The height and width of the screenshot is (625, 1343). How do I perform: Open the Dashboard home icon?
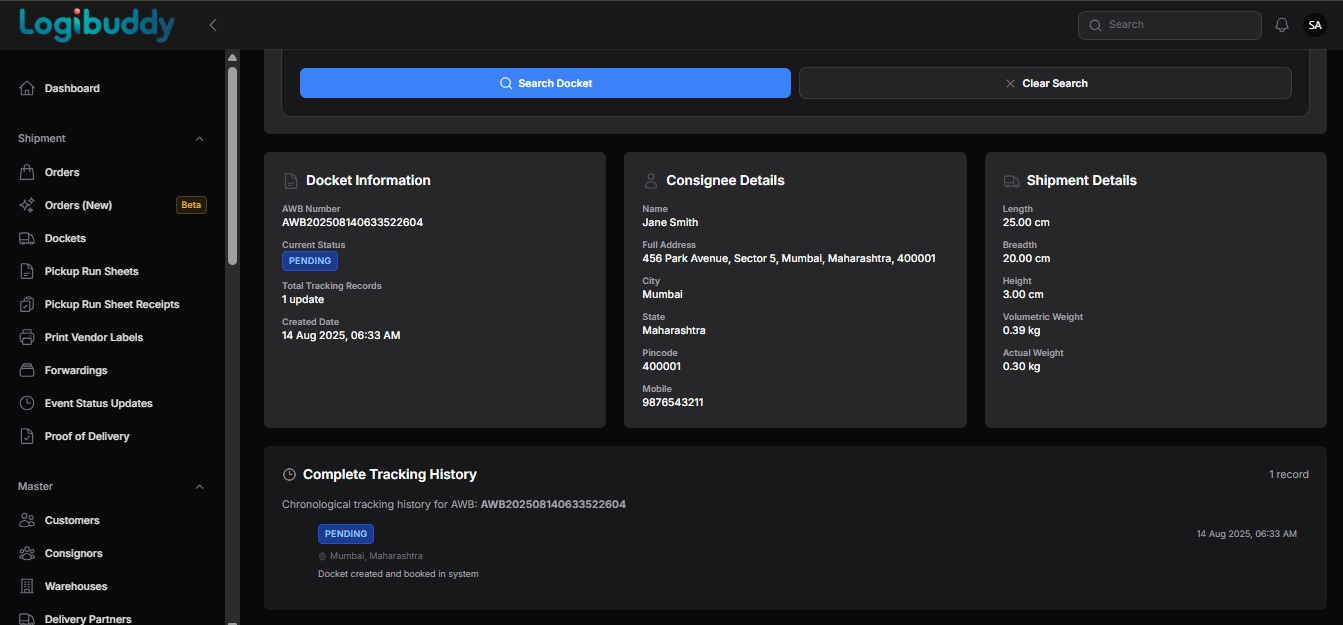click(x=26, y=88)
